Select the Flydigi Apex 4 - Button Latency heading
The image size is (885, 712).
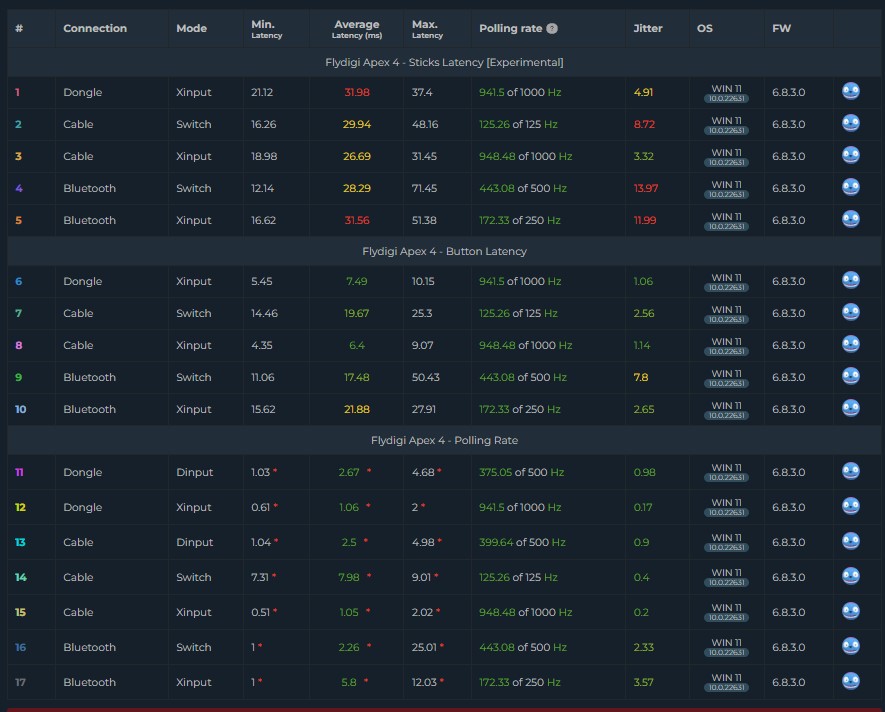pos(444,251)
